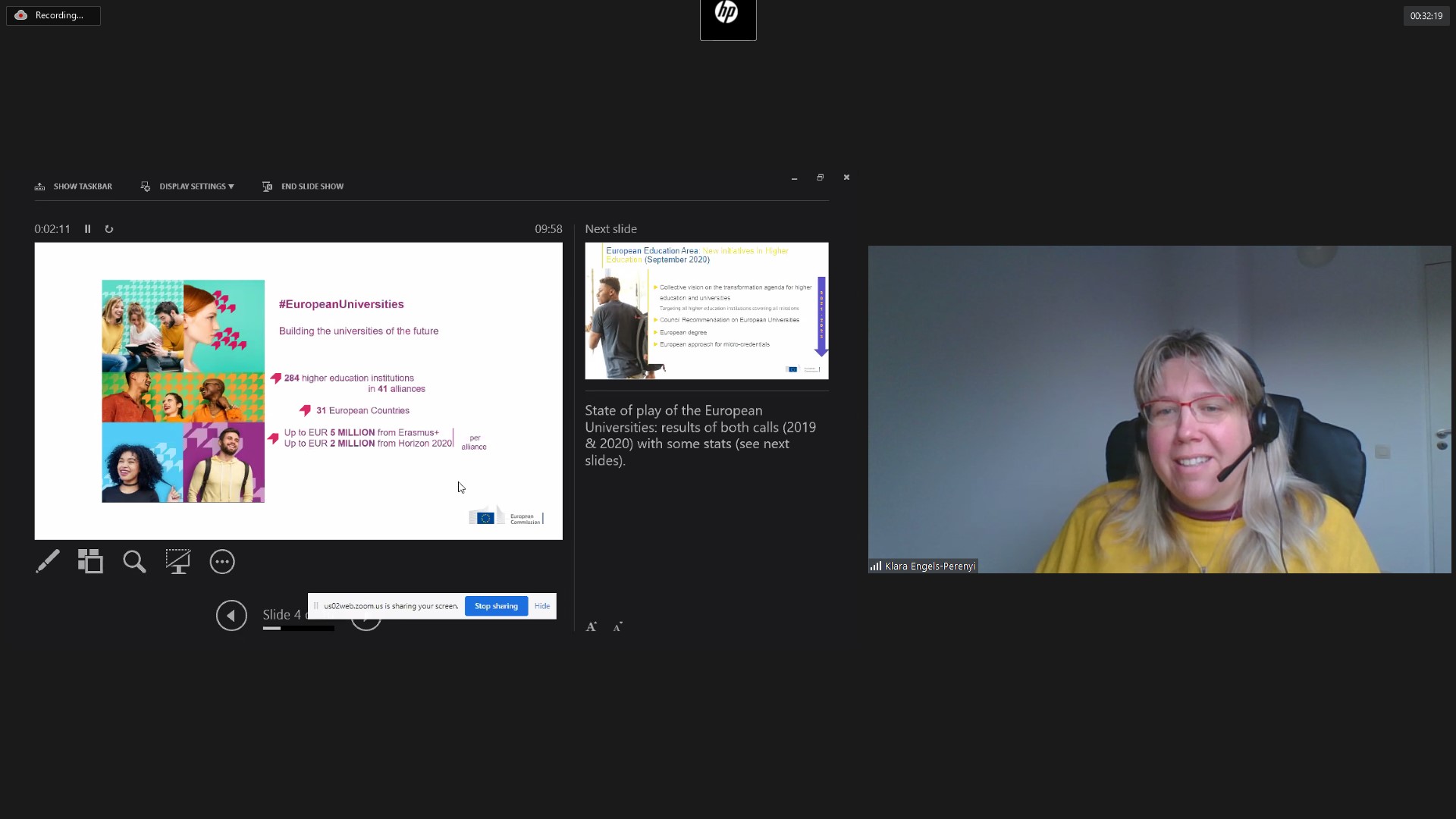Click the Stop sharing button
This screenshot has width=1456, height=819.
[496, 606]
